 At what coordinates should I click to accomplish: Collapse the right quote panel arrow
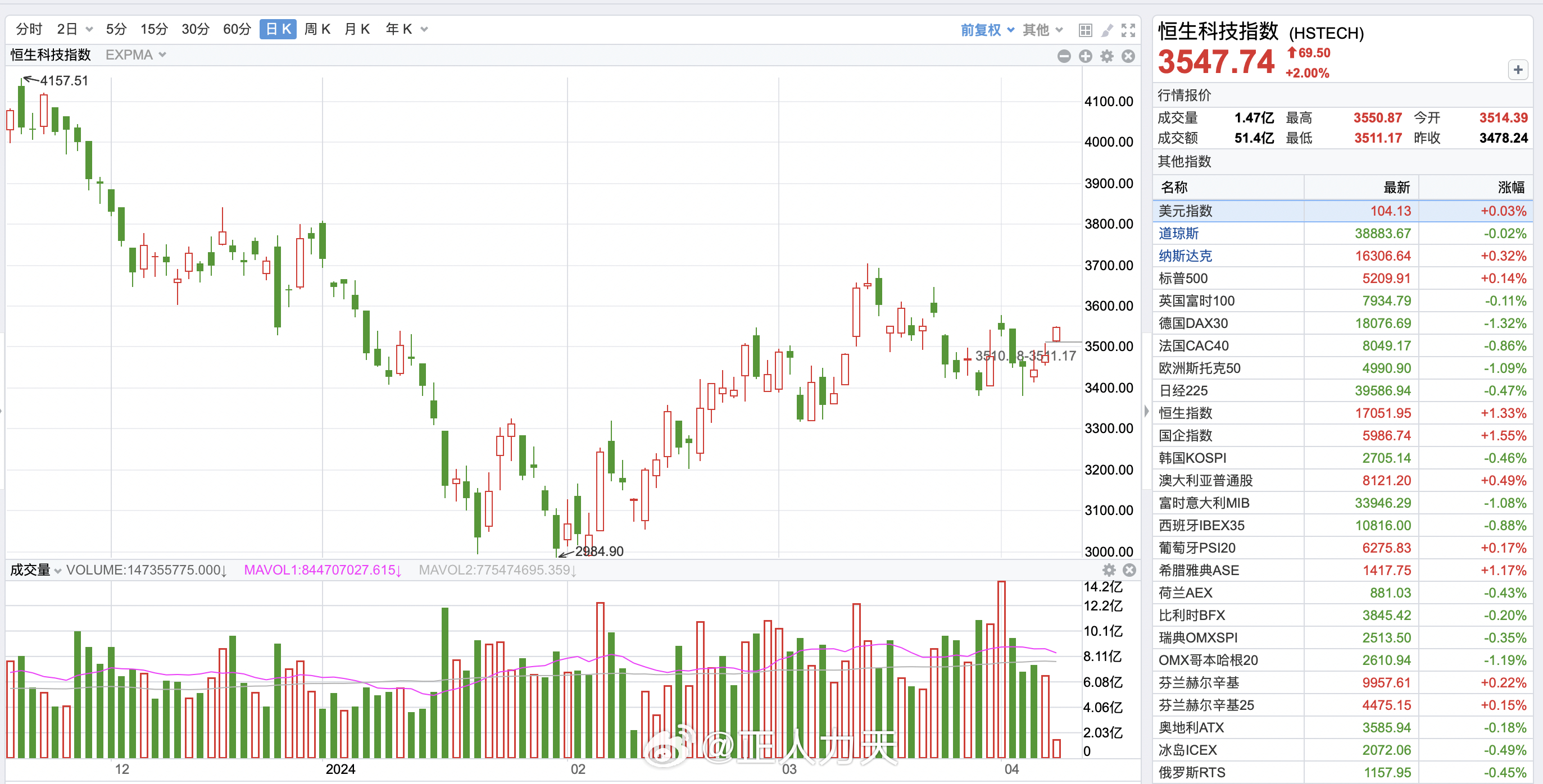coord(1146,411)
